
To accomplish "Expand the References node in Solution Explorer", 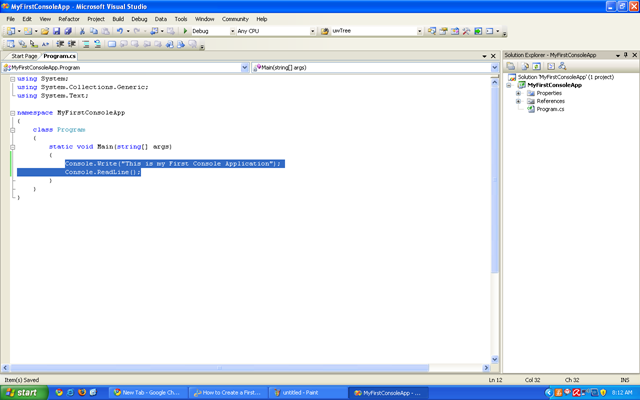I will tap(518, 101).
